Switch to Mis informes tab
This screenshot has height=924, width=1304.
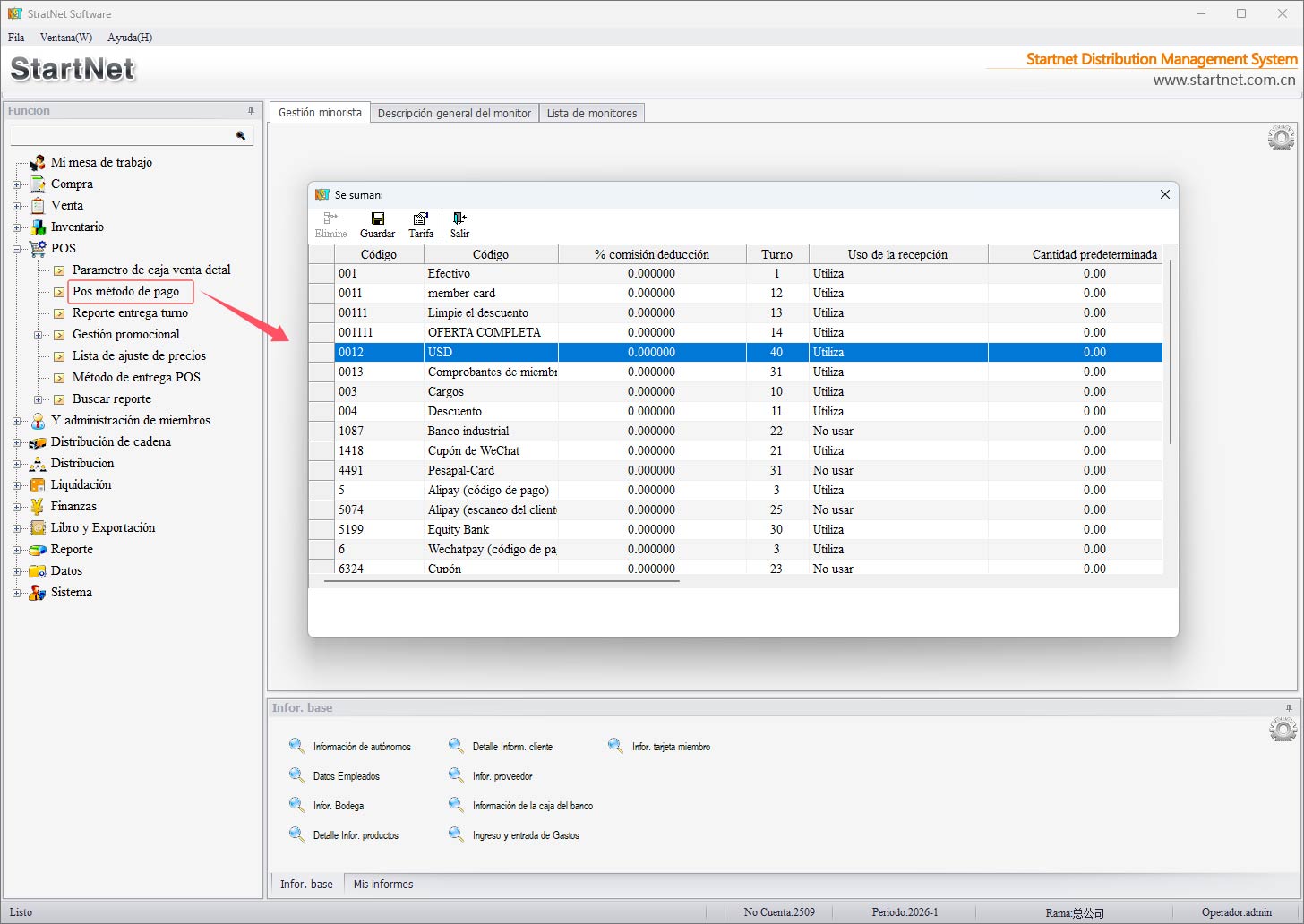(x=383, y=884)
